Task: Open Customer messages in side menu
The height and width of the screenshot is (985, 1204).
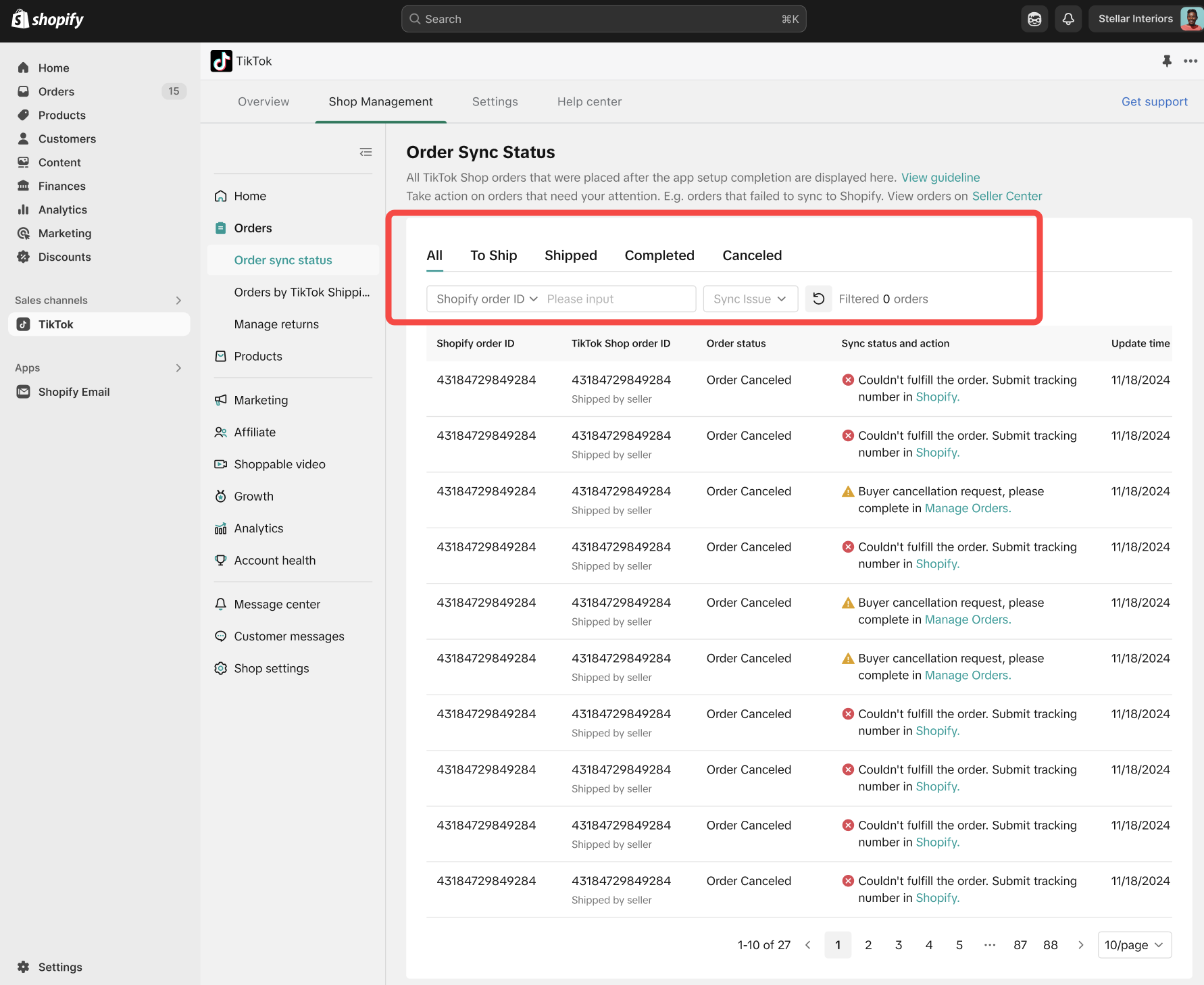Action: coord(289,636)
